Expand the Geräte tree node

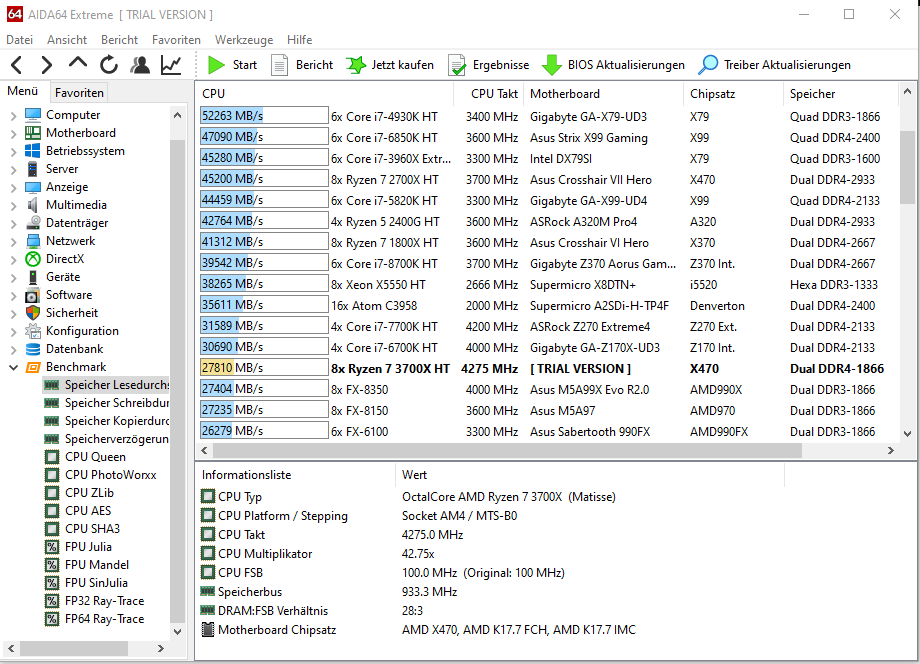click(13, 277)
